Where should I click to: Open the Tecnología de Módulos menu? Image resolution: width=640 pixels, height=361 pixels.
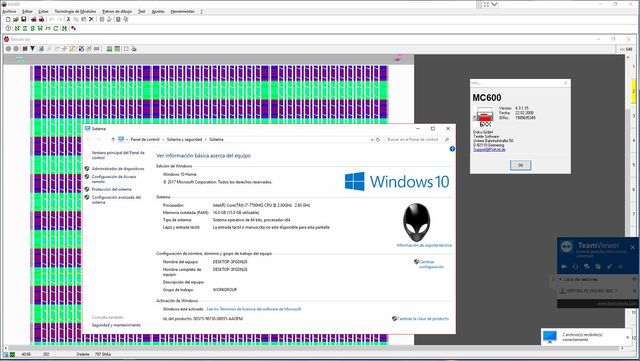coord(76,11)
